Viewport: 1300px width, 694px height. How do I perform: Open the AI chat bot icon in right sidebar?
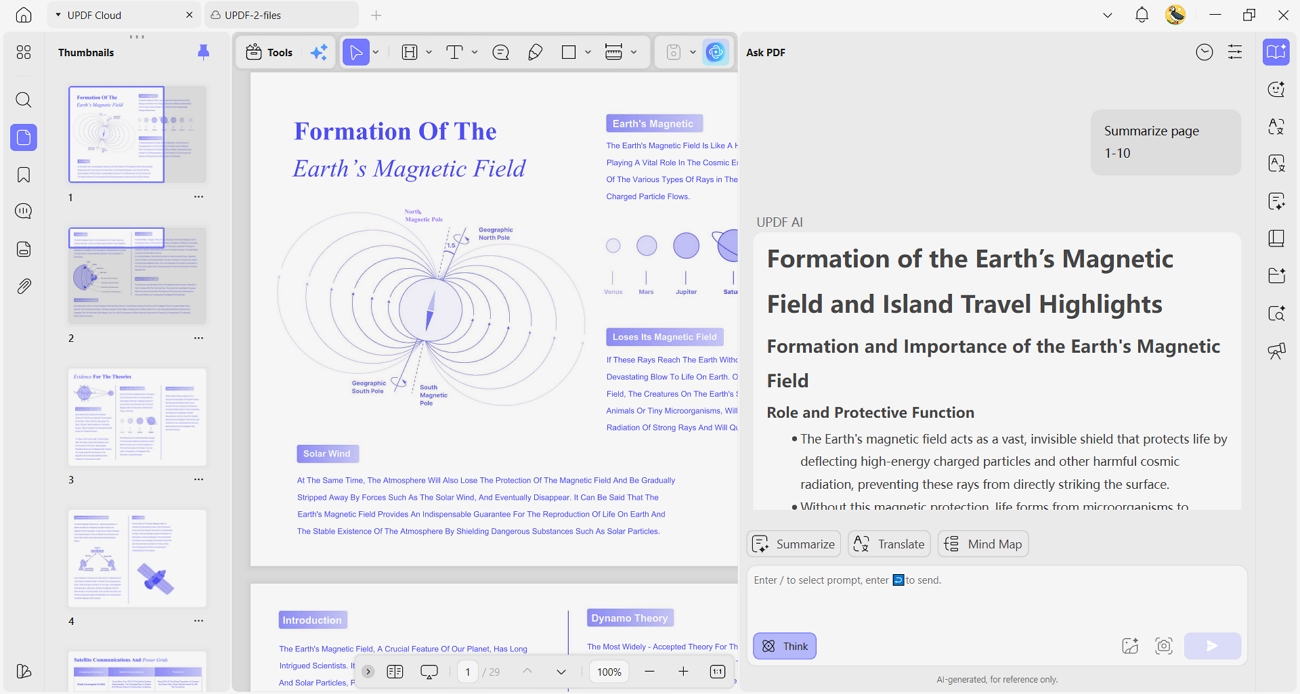click(x=1276, y=89)
